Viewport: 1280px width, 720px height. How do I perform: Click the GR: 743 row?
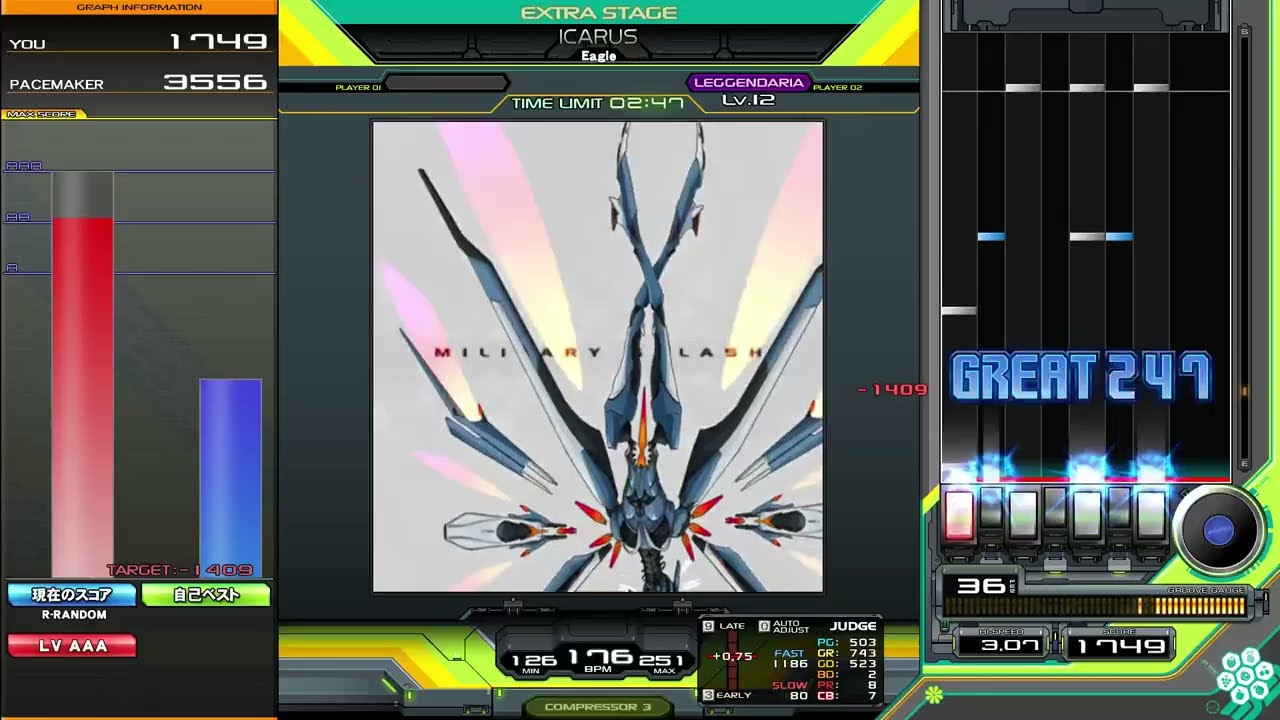coord(846,653)
